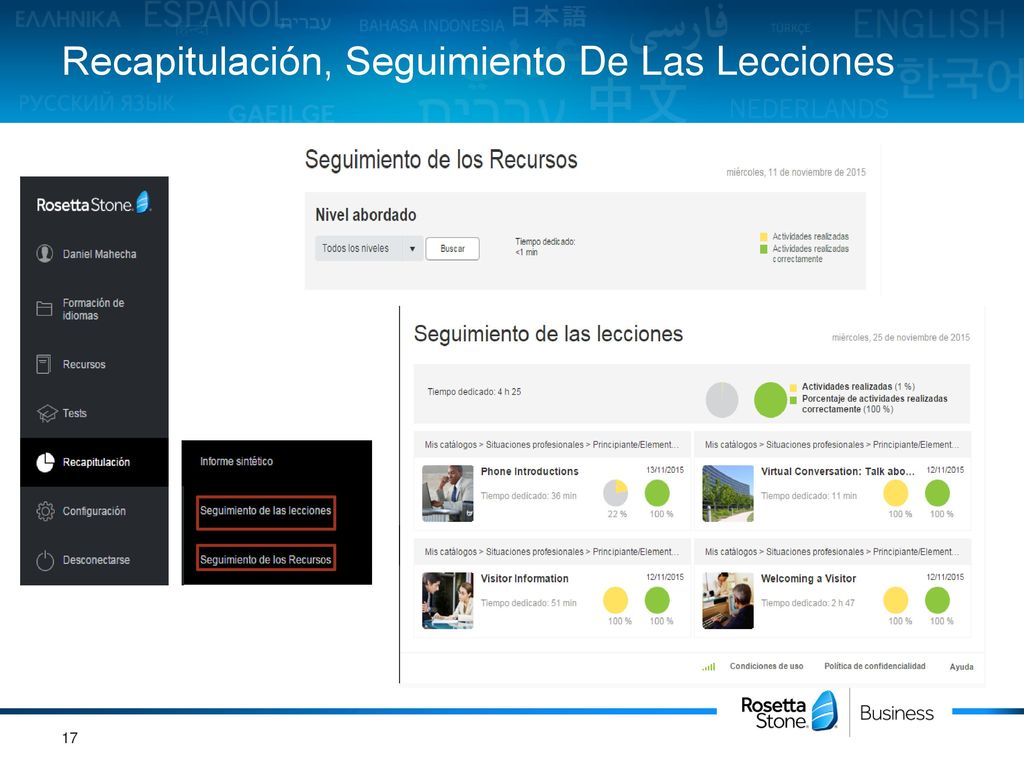The height and width of the screenshot is (768, 1024).
Task: Click the large green summary circle
Action: [771, 400]
